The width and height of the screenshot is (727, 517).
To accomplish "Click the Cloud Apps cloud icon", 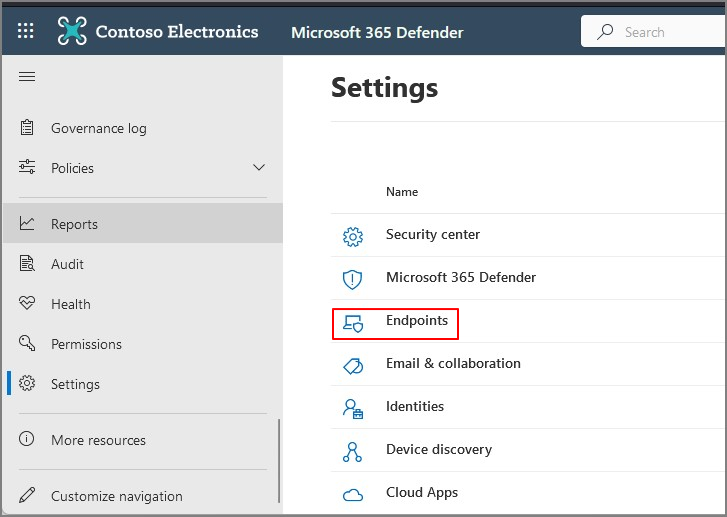I will click(353, 495).
